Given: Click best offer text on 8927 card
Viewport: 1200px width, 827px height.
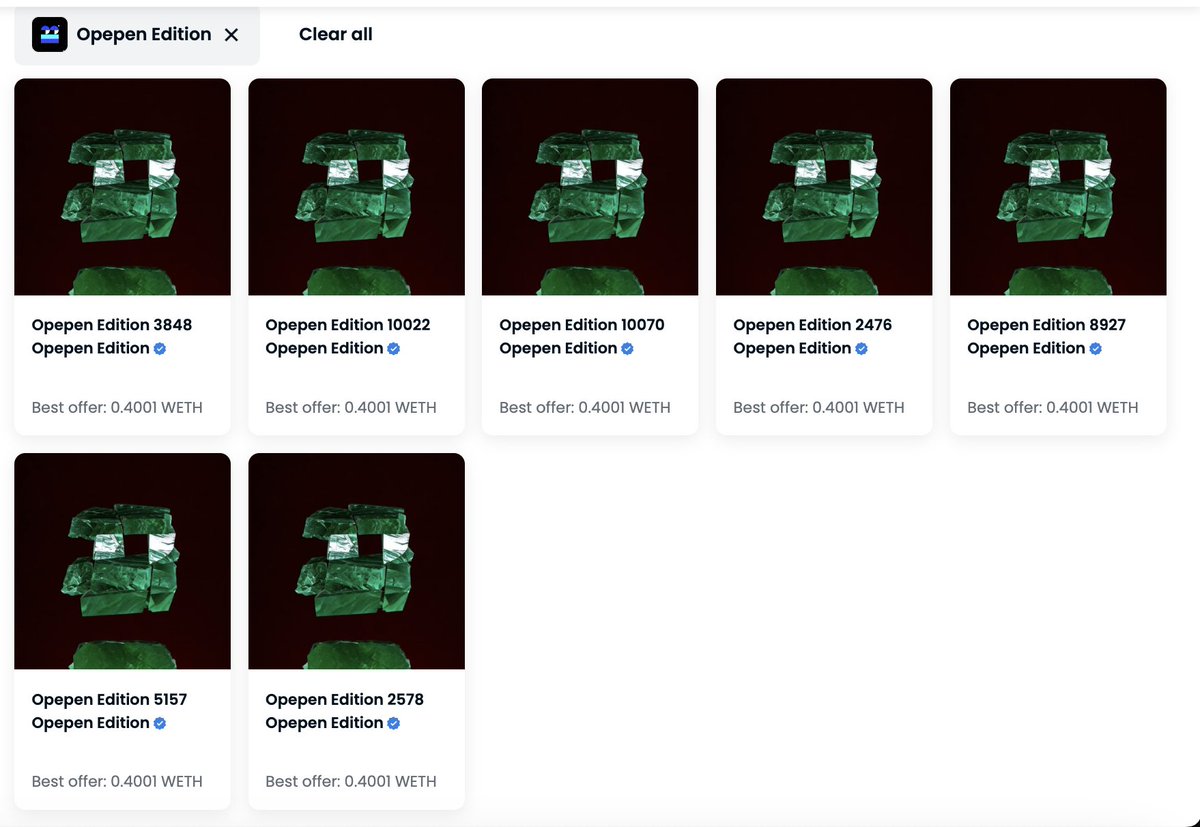Looking at the screenshot, I should pyautogui.click(x=1053, y=407).
